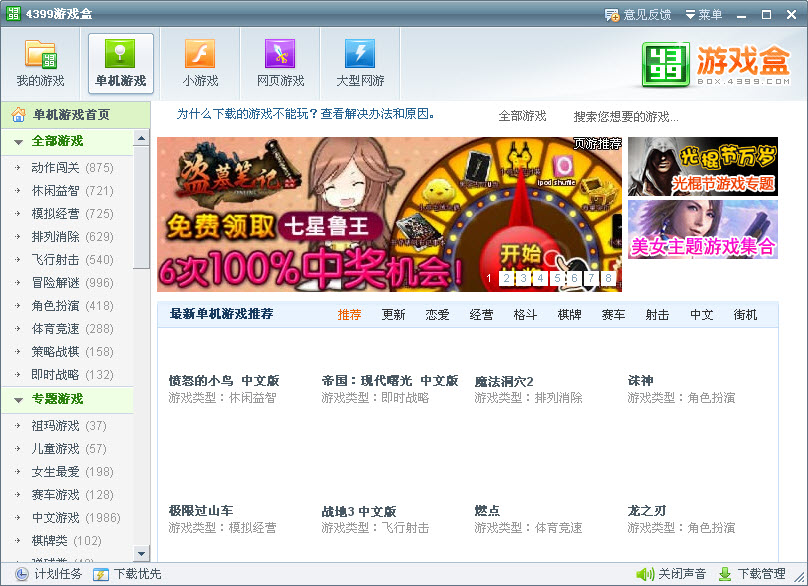Open 中文游戏 (1986) topic
Image resolution: width=808 pixels, height=586 pixels.
point(76,518)
